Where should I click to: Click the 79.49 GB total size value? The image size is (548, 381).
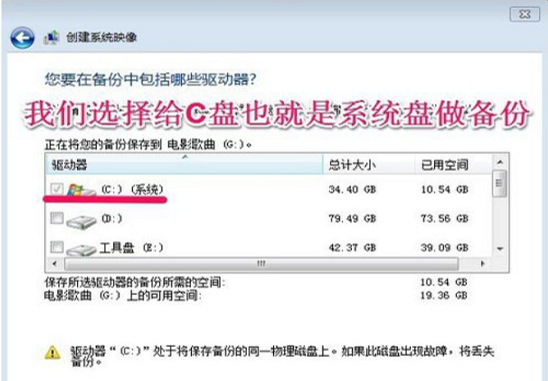point(352,218)
